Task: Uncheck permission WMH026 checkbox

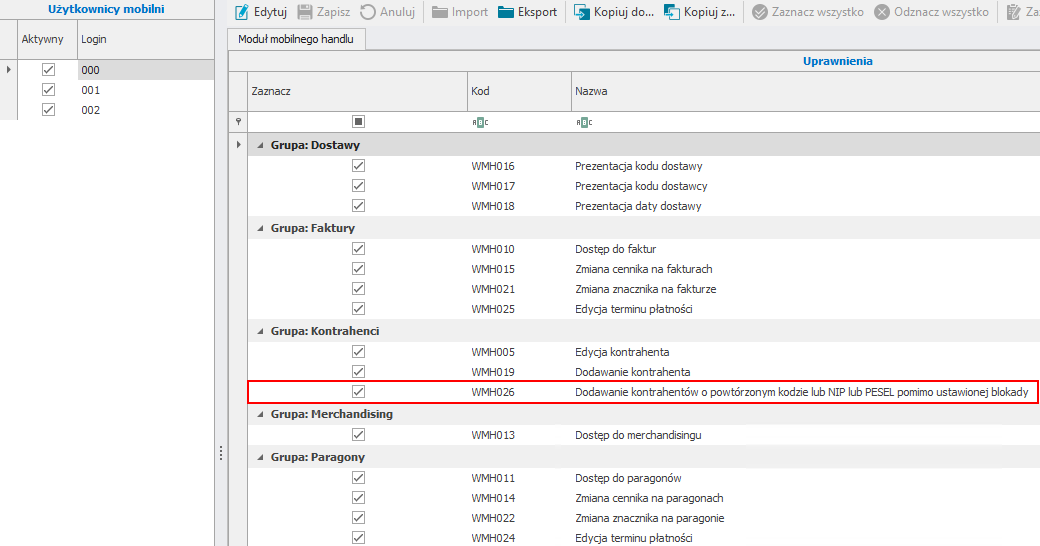Action: click(358, 392)
